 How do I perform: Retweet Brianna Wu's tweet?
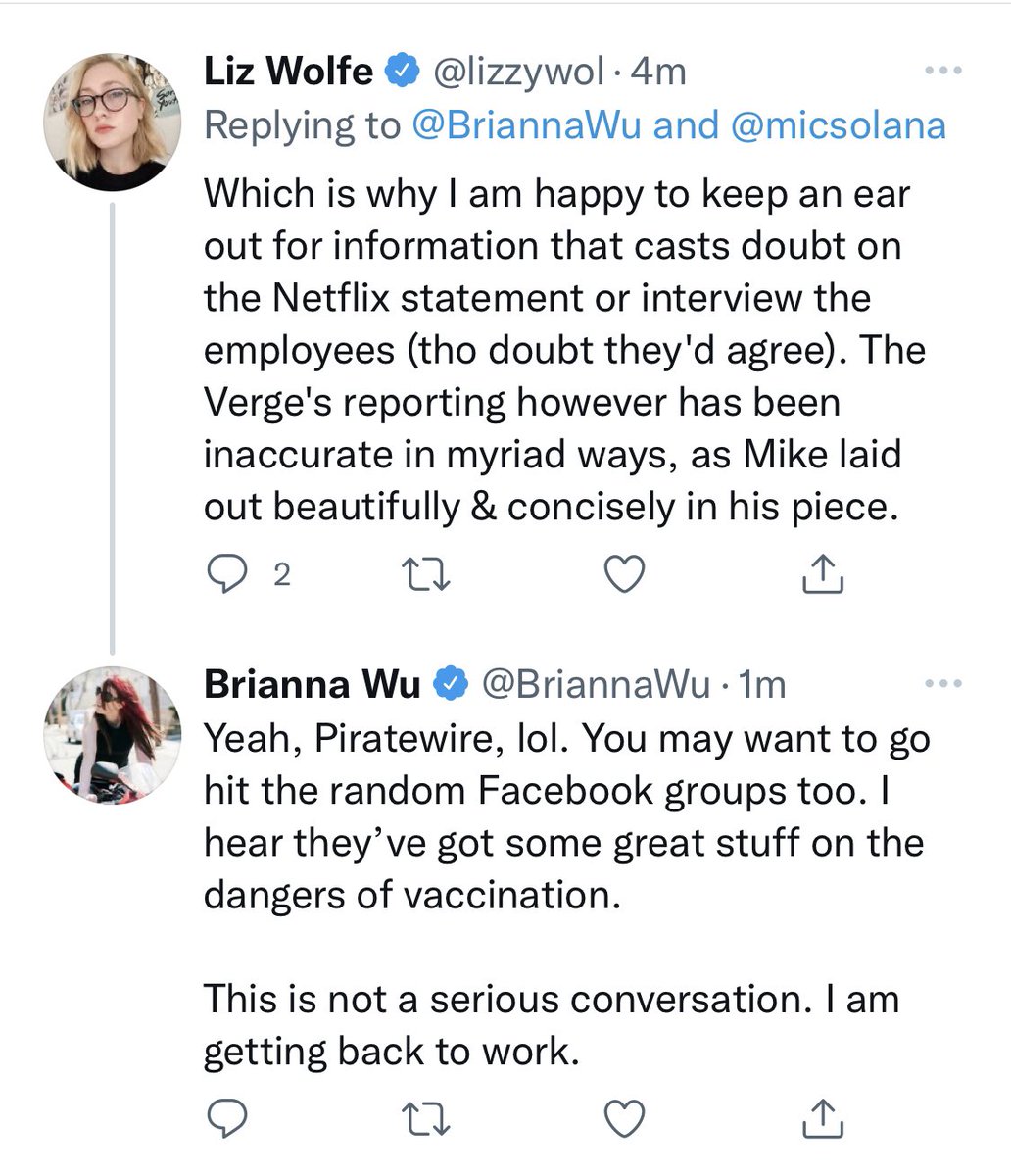tap(429, 1118)
